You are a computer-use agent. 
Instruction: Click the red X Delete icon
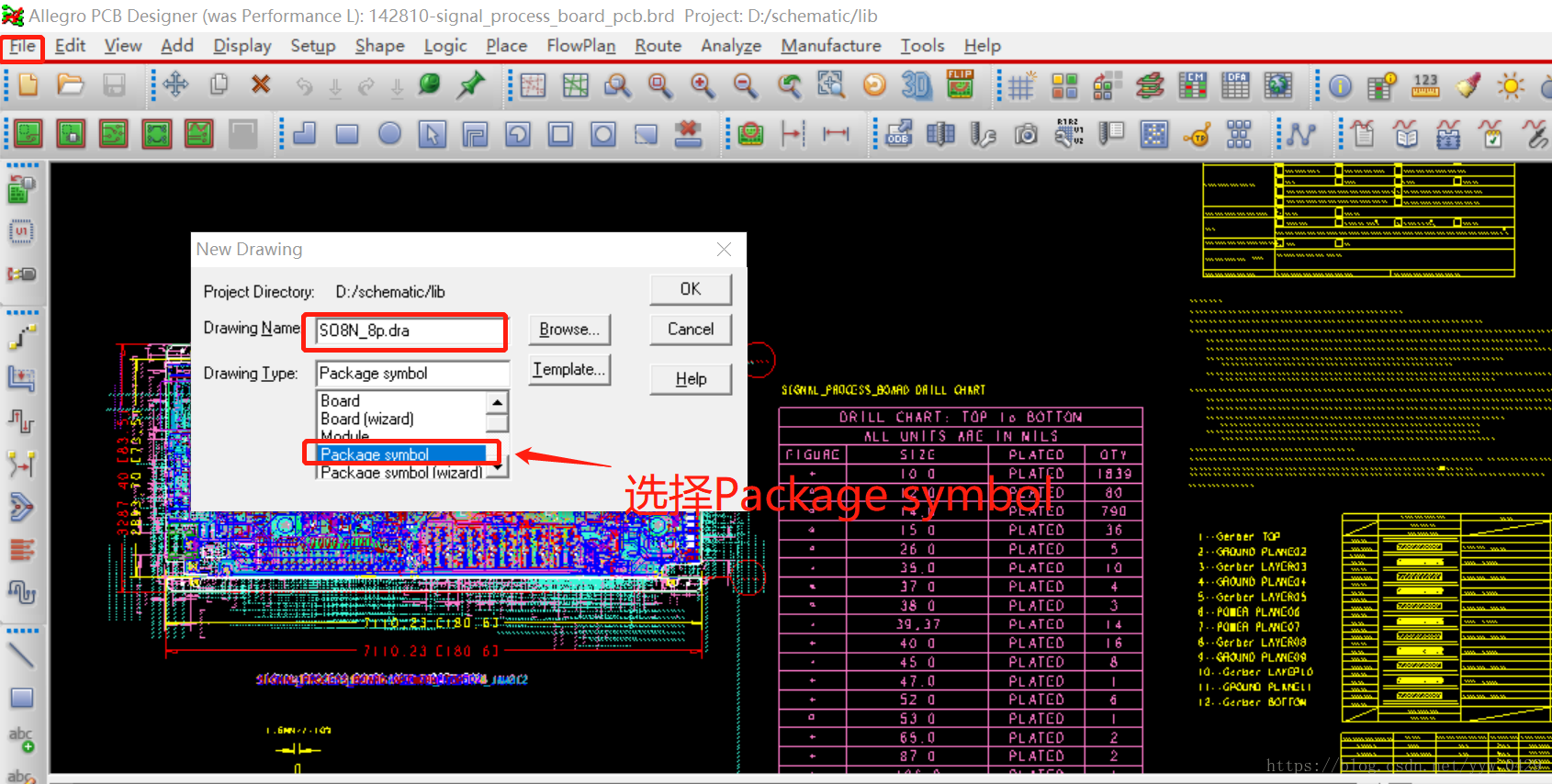261,85
